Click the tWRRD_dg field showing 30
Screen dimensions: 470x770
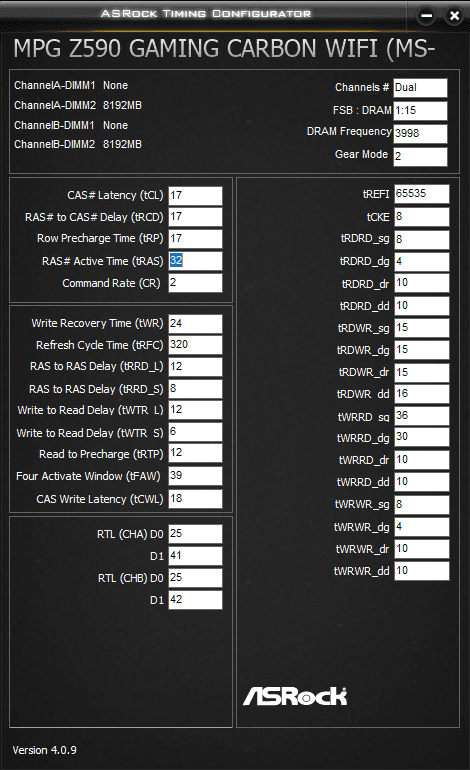pos(422,437)
